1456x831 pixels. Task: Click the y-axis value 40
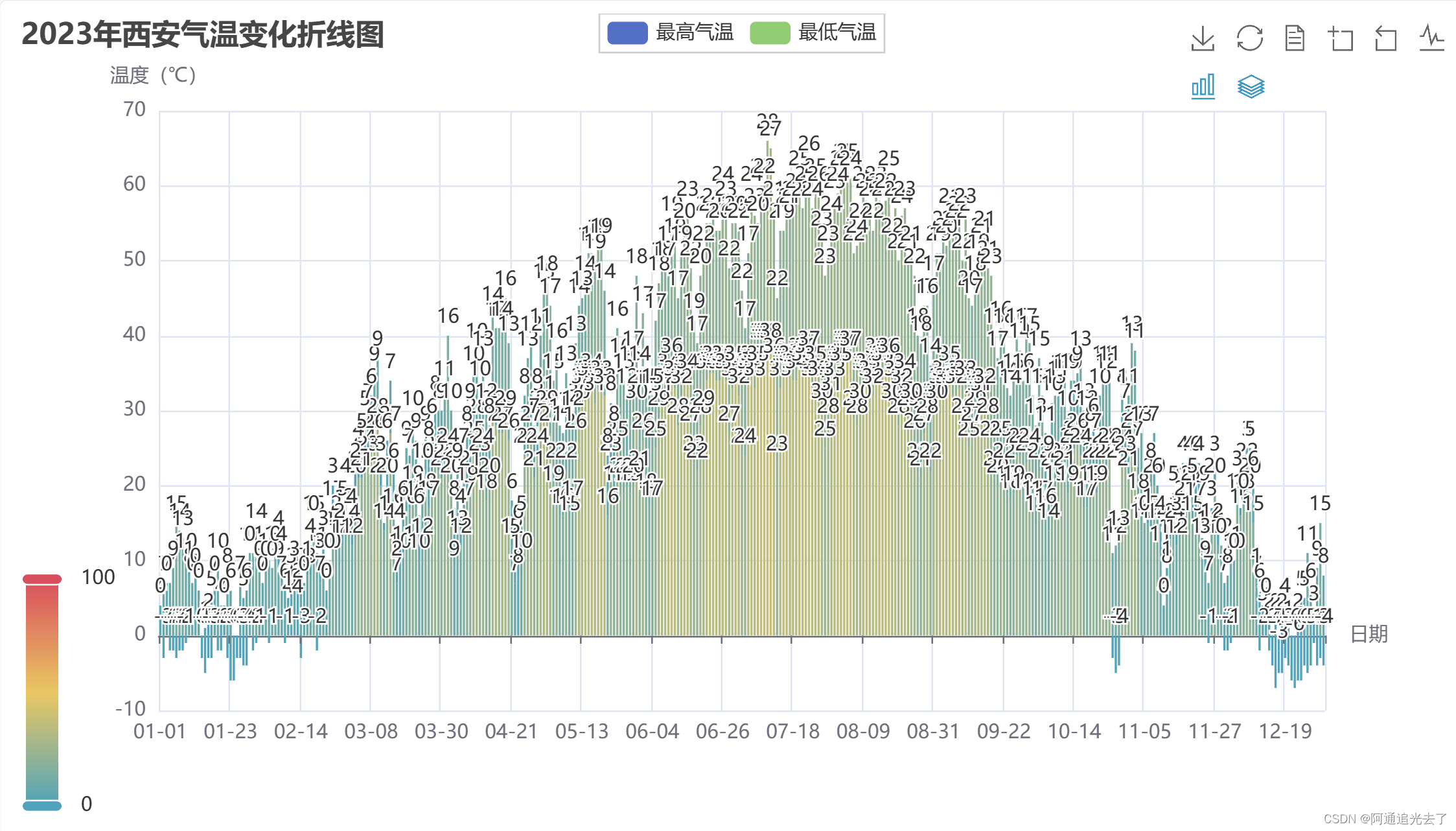pyautogui.click(x=135, y=334)
